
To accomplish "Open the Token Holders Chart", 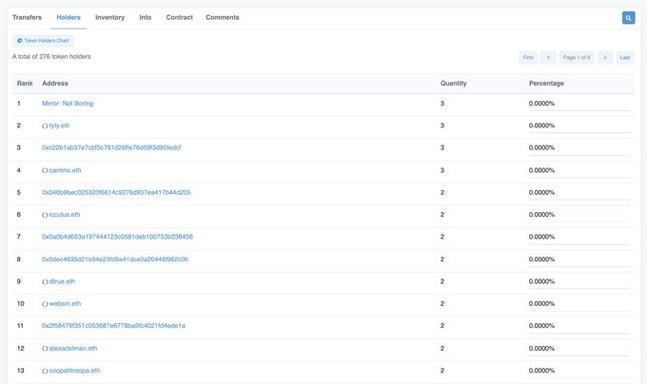I will pyautogui.click(x=43, y=40).
